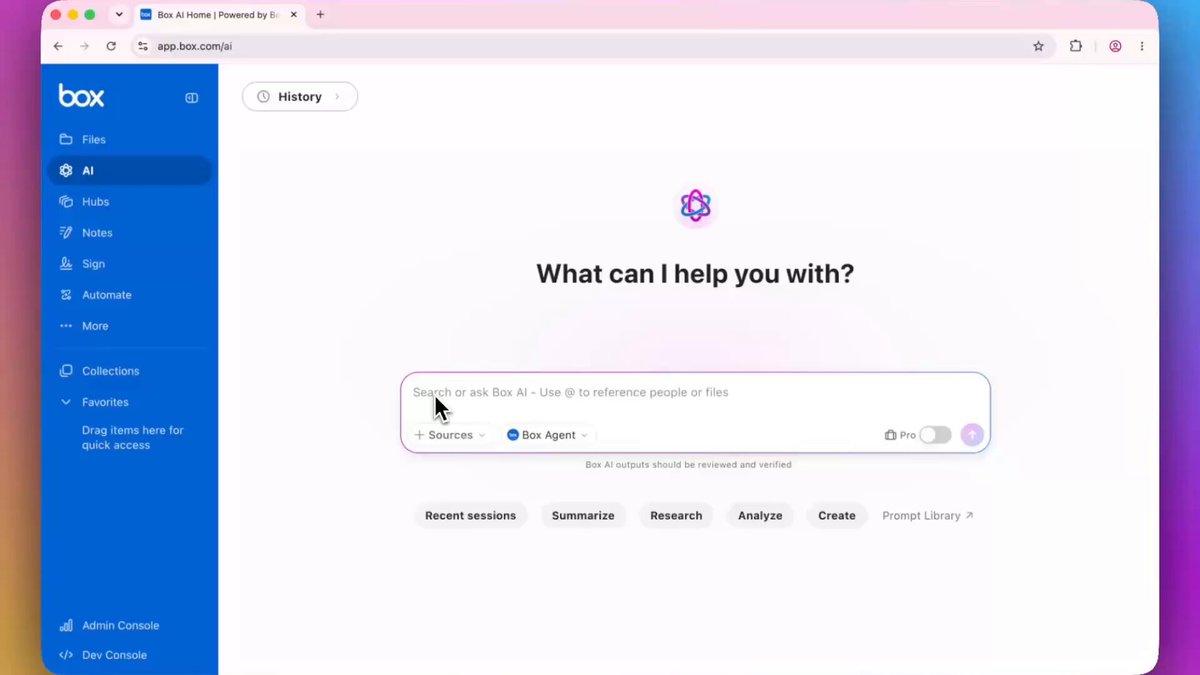This screenshot has height=675, width=1200.
Task: Select the Box AI Home browser tab
Action: point(219,15)
